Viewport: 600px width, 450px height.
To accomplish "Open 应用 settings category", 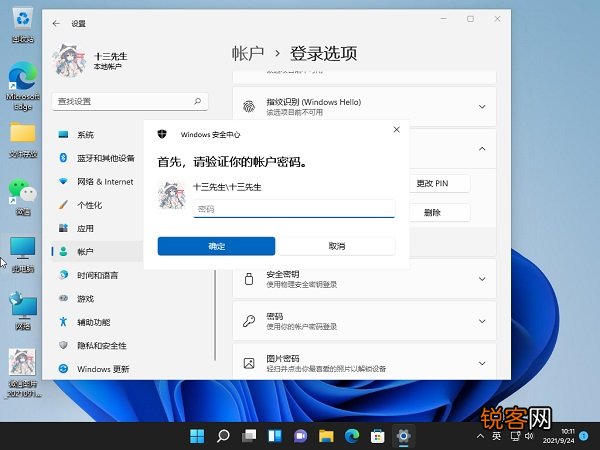I will point(98,228).
